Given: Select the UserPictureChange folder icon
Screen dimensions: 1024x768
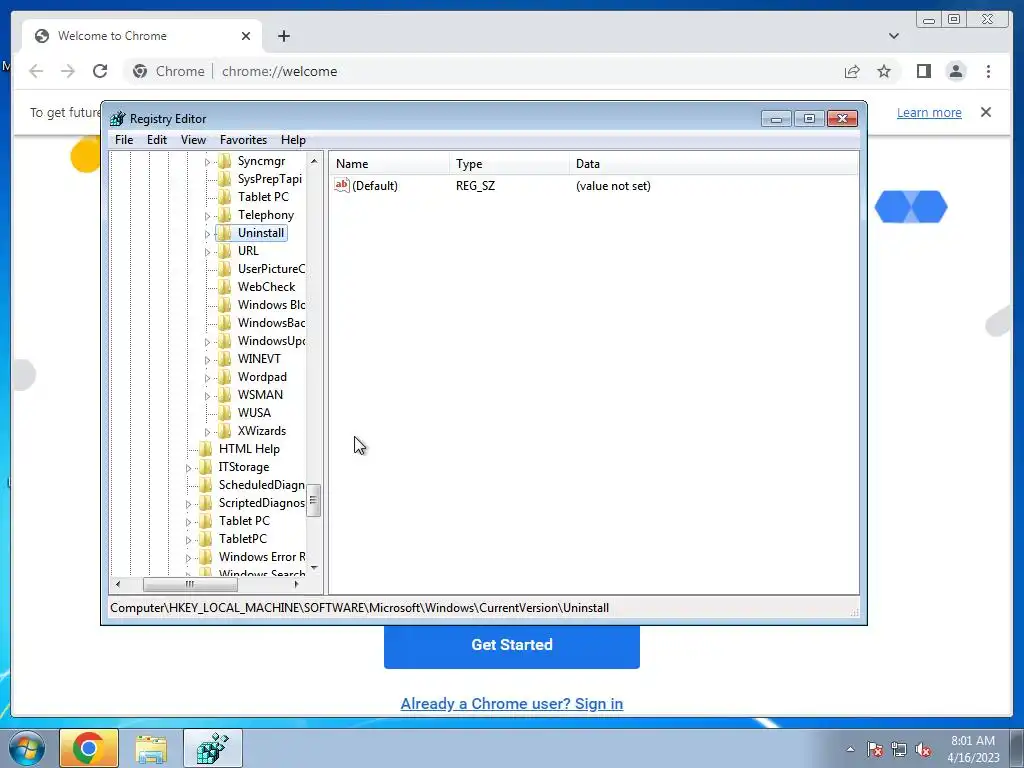Looking at the screenshot, I should [225, 268].
